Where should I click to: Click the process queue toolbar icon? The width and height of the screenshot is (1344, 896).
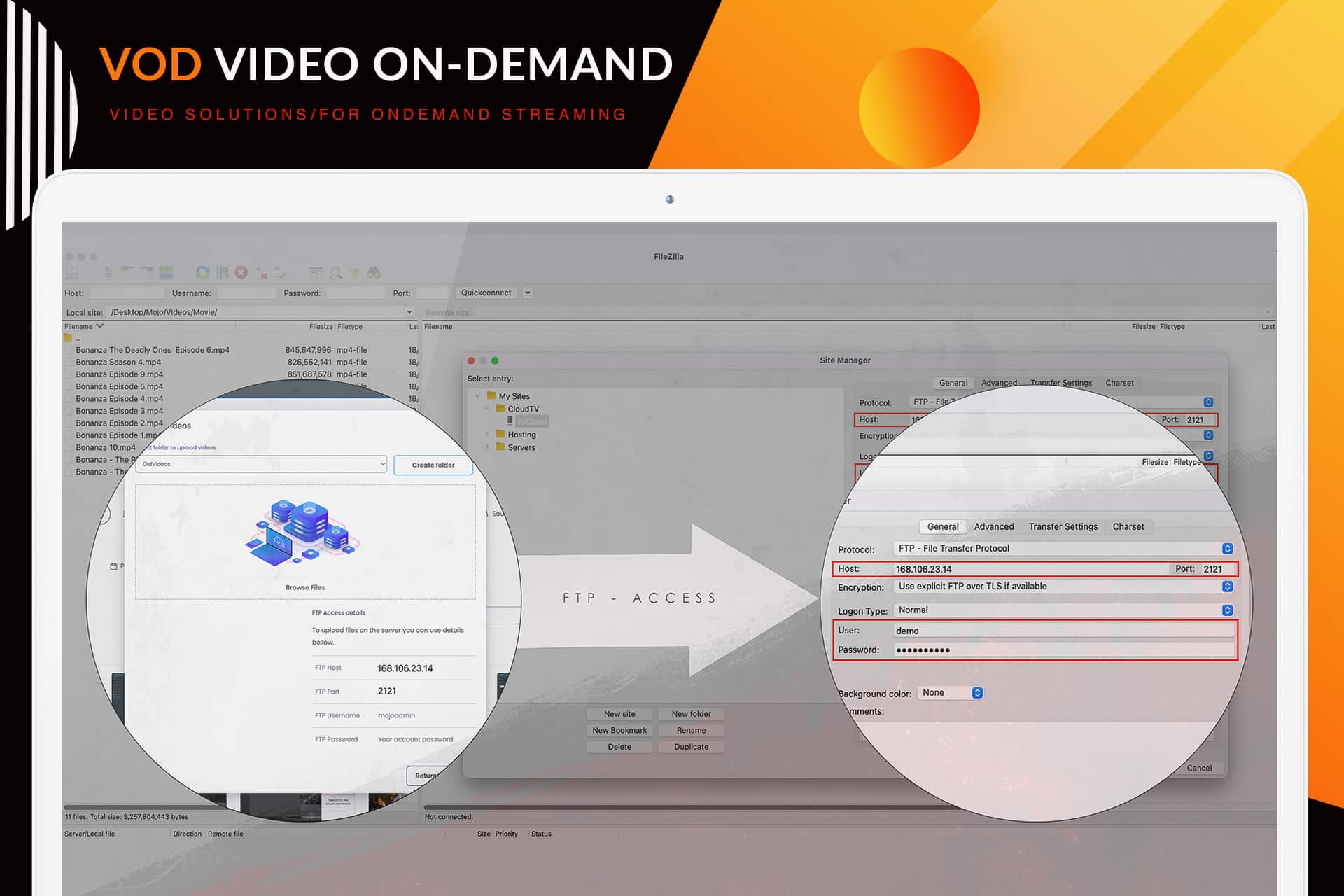coord(223,272)
